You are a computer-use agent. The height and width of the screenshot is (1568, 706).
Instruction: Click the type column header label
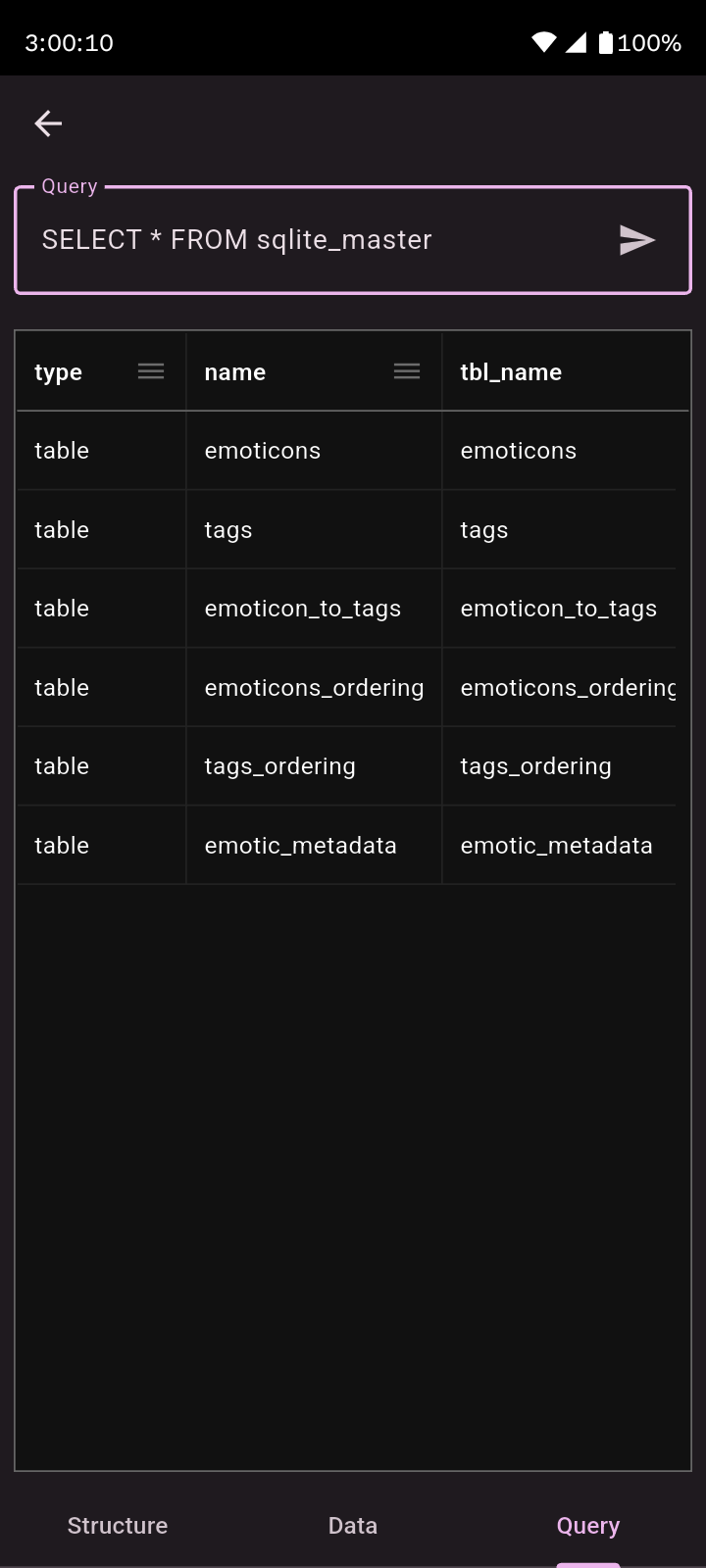[x=58, y=372]
